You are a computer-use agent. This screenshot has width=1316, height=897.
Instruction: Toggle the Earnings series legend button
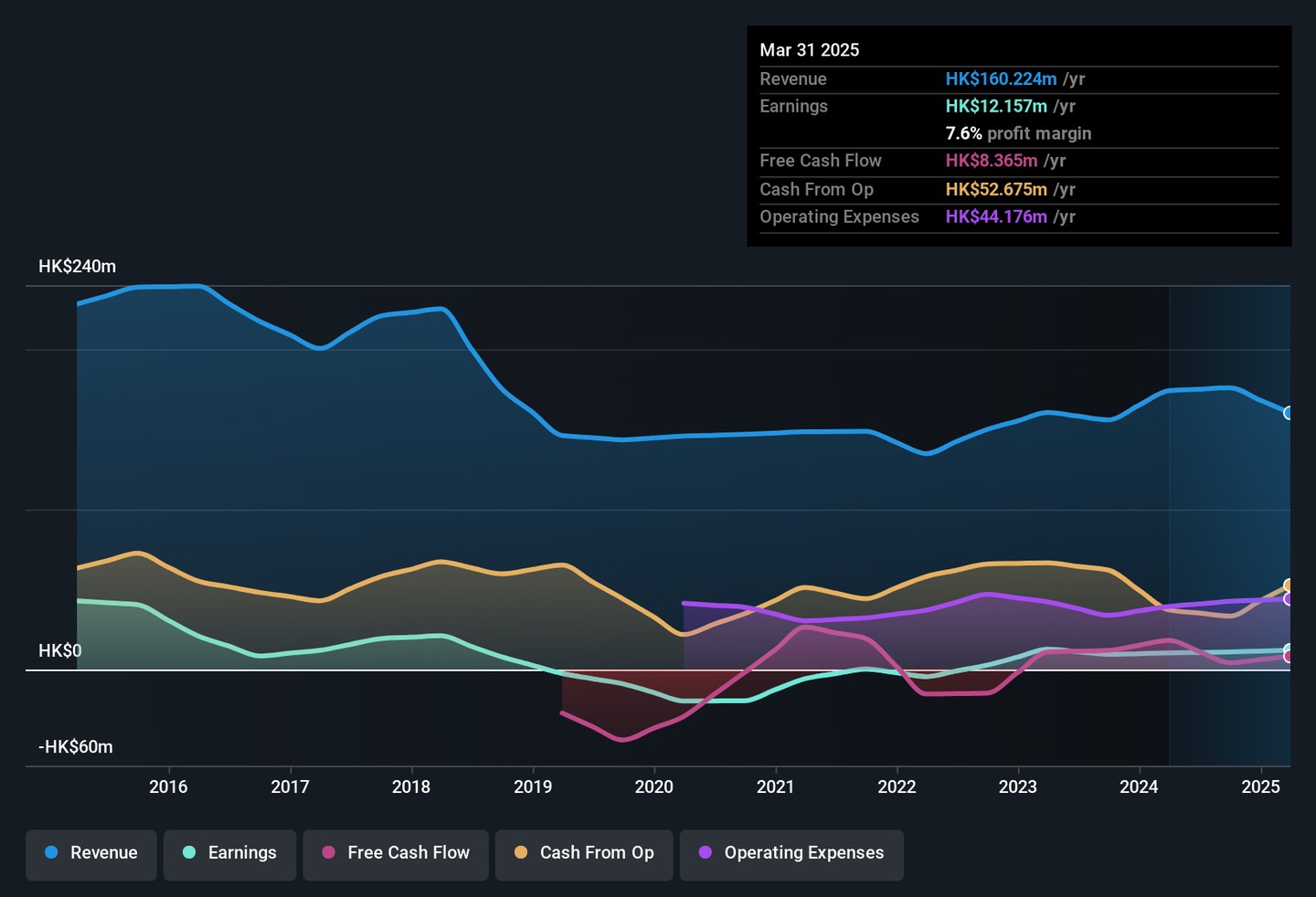pos(229,853)
